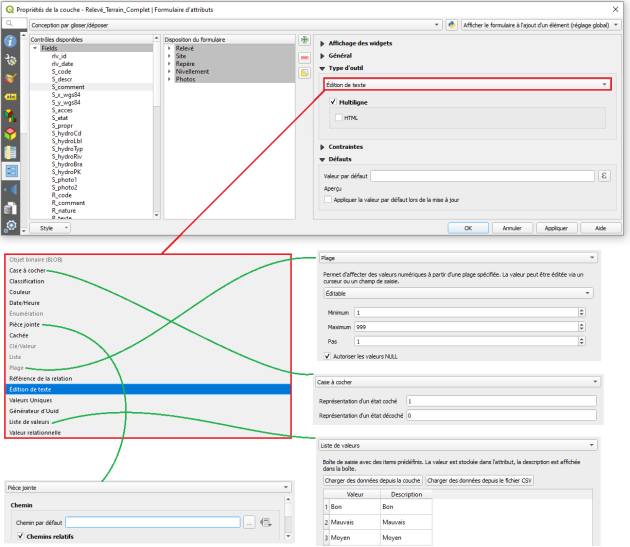Screen dimensions: 630x547
Task: Open the 3D View cube section
Action: [x=10, y=134]
